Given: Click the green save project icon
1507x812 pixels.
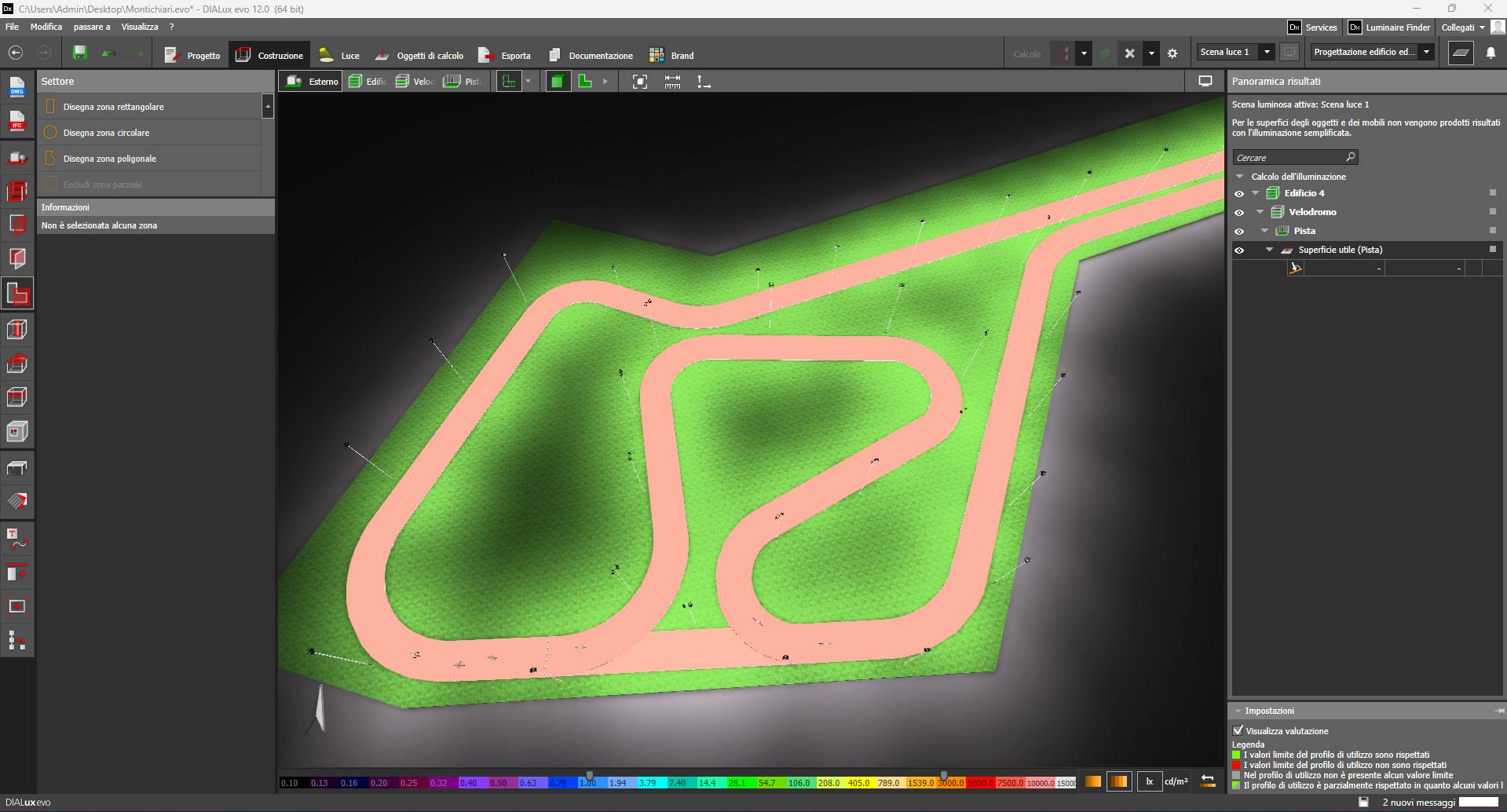Looking at the screenshot, I should [79, 53].
